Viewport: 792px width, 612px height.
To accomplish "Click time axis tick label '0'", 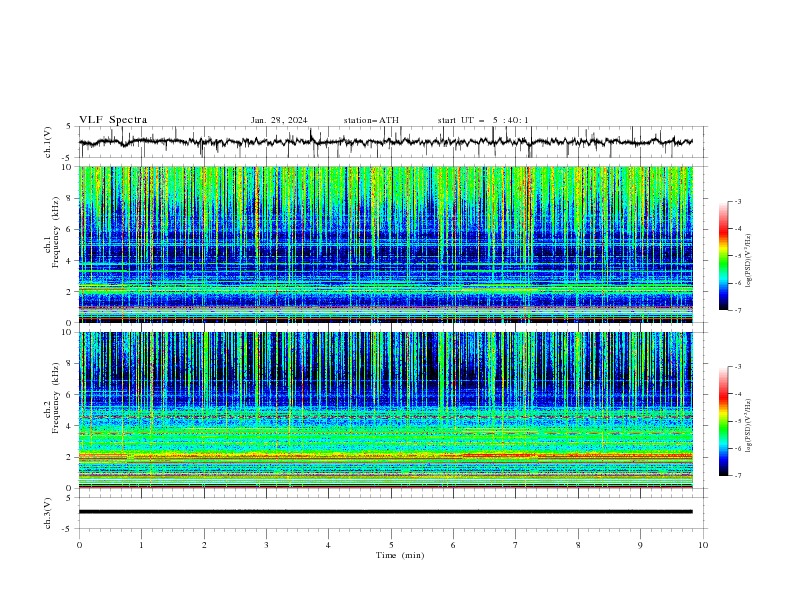I will (x=79, y=545).
